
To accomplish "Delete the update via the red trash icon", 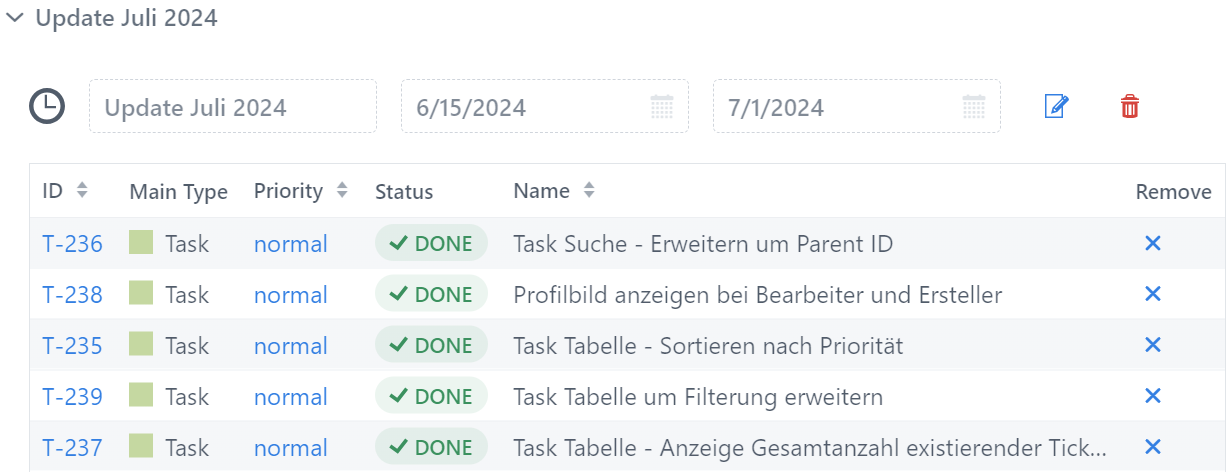I will pyautogui.click(x=1129, y=106).
